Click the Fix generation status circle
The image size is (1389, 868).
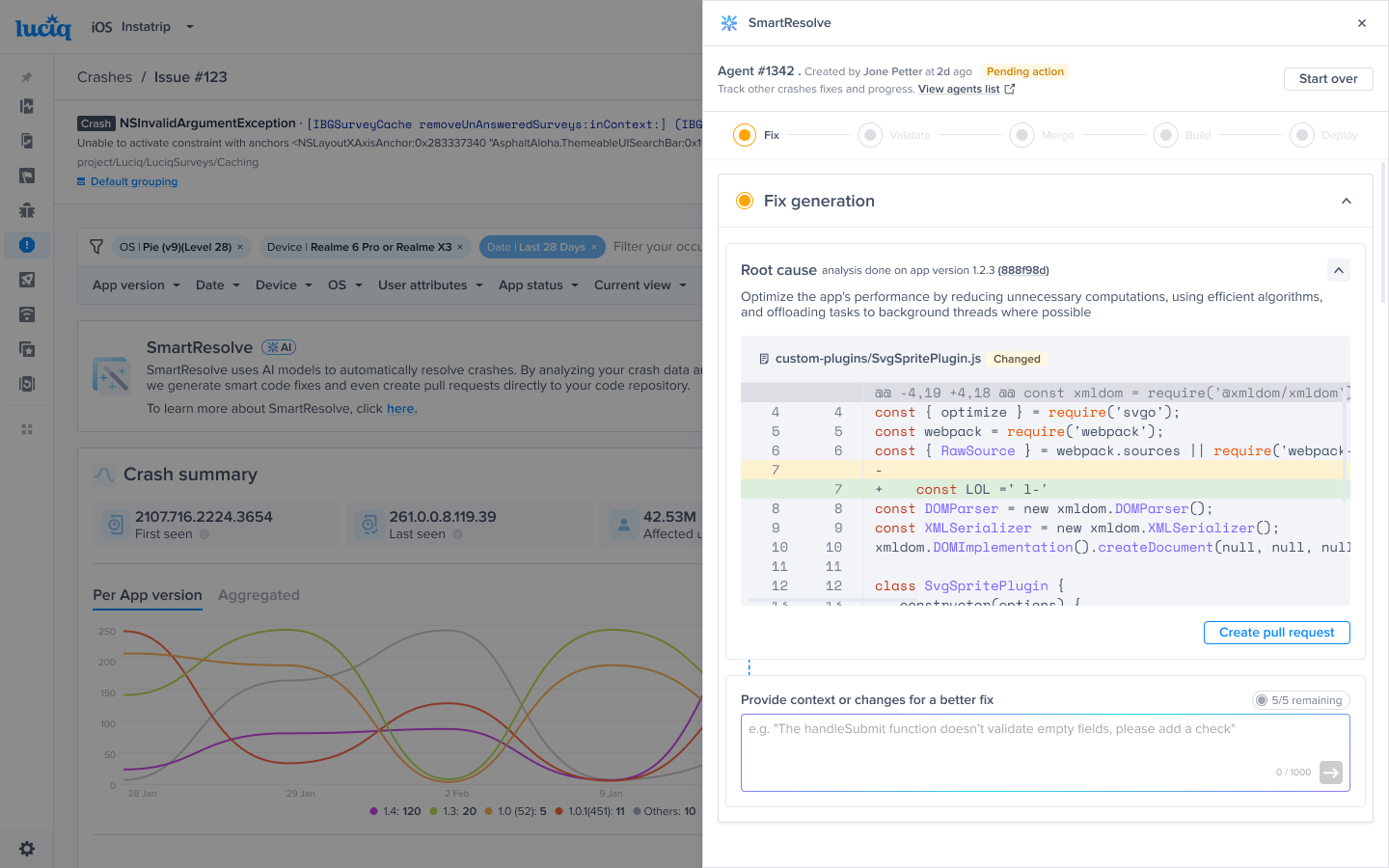(x=745, y=201)
